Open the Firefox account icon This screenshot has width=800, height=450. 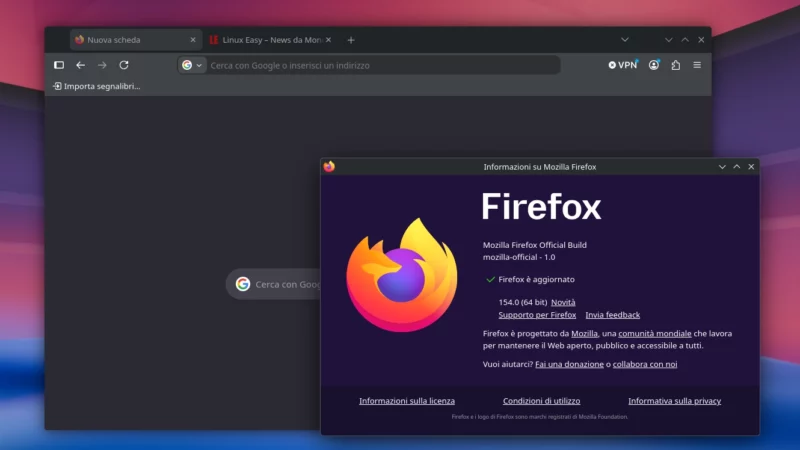[x=654, y=65]
